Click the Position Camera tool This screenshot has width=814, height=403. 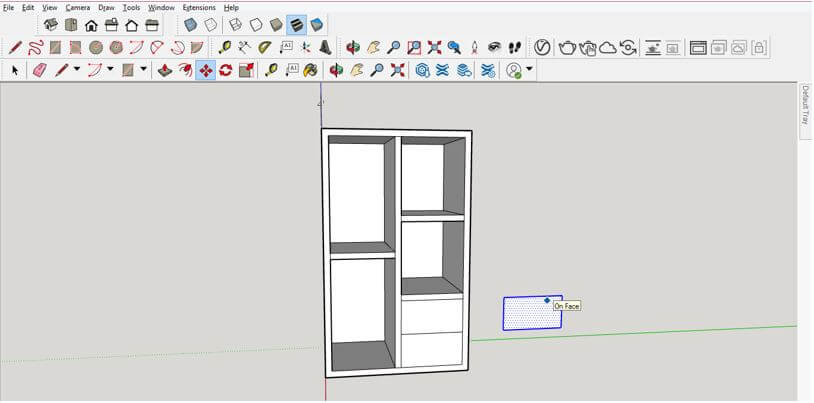474,48
